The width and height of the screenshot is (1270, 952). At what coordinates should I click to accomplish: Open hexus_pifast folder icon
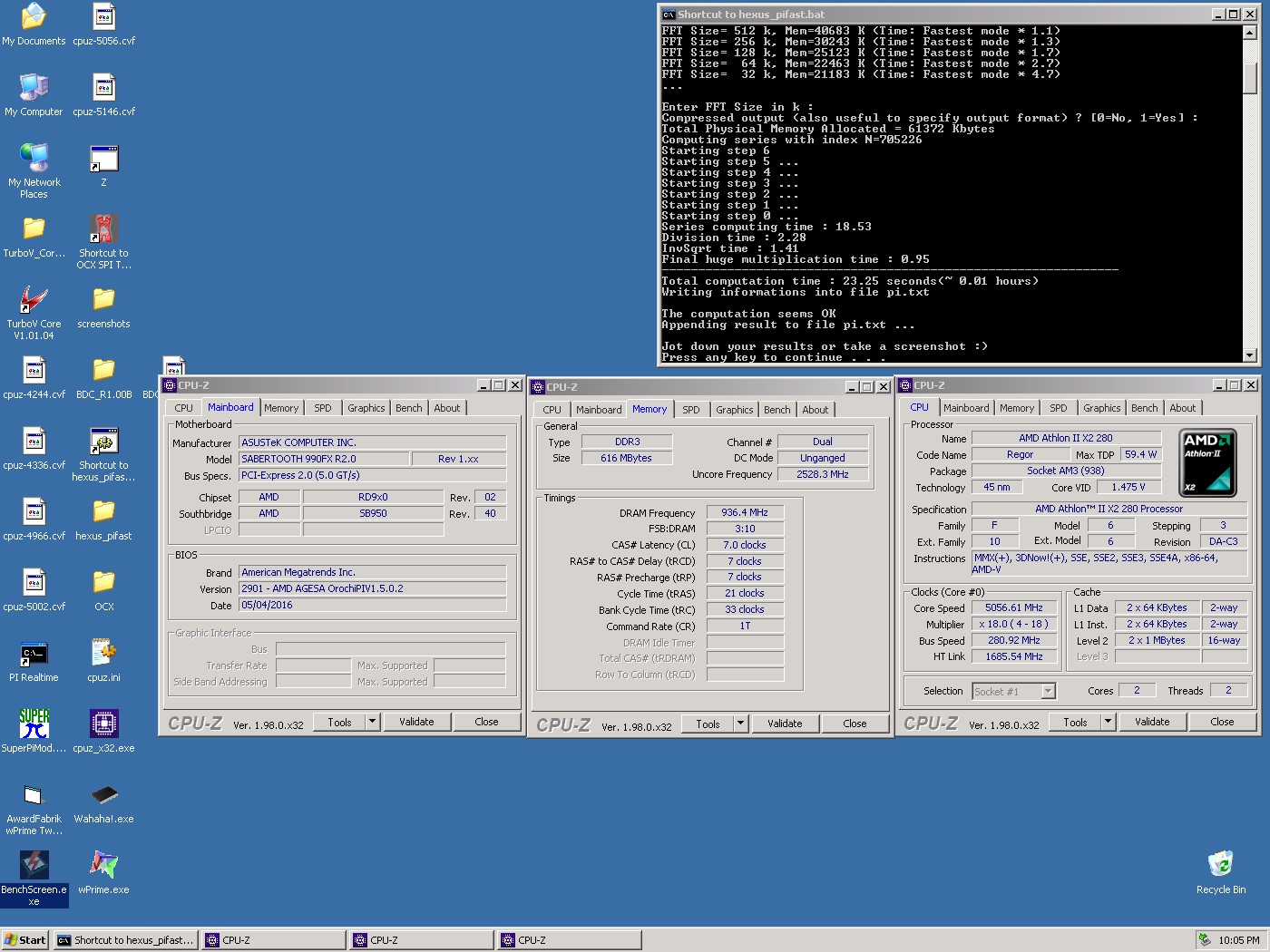pos(103,520)
